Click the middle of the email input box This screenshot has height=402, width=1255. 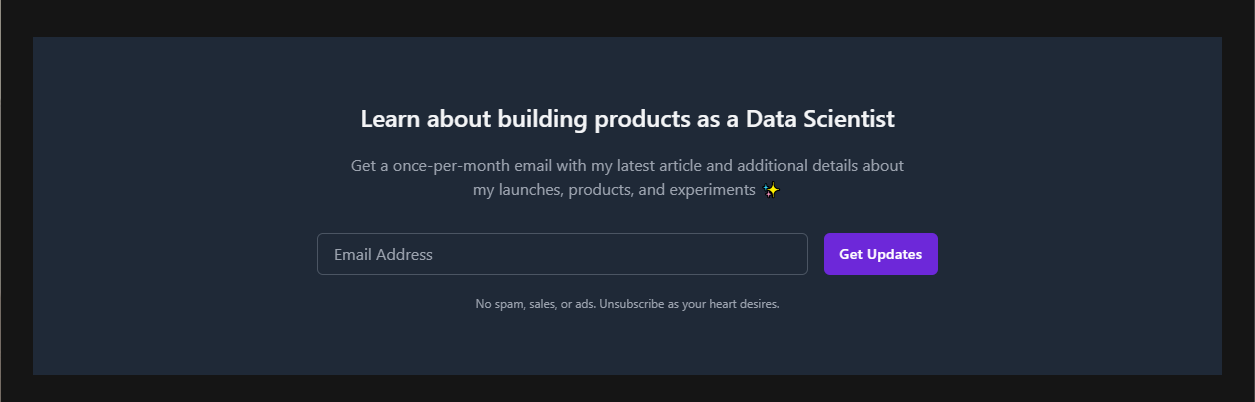click(x=562, y=254)
